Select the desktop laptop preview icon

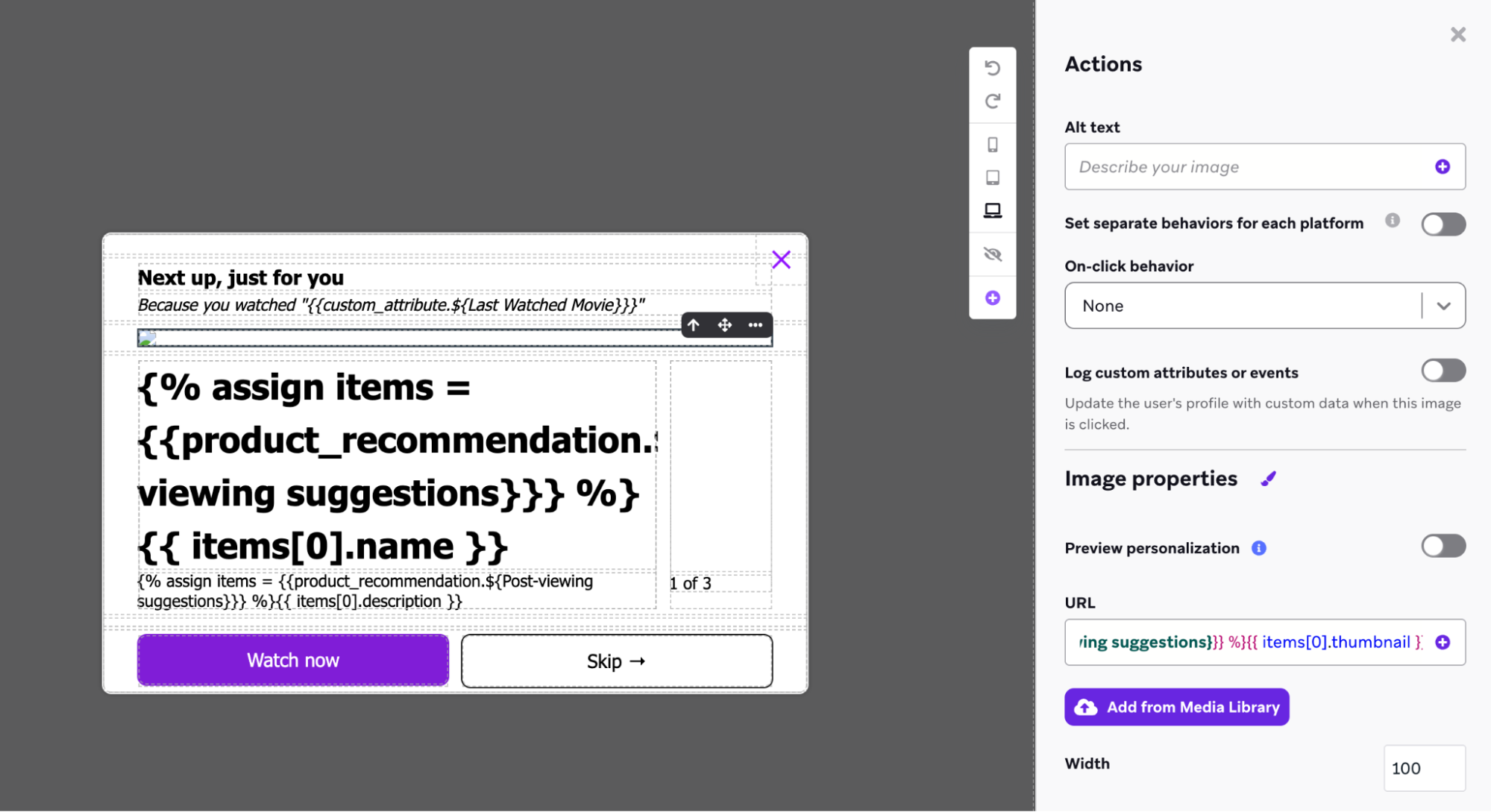(x=992, y=211)
